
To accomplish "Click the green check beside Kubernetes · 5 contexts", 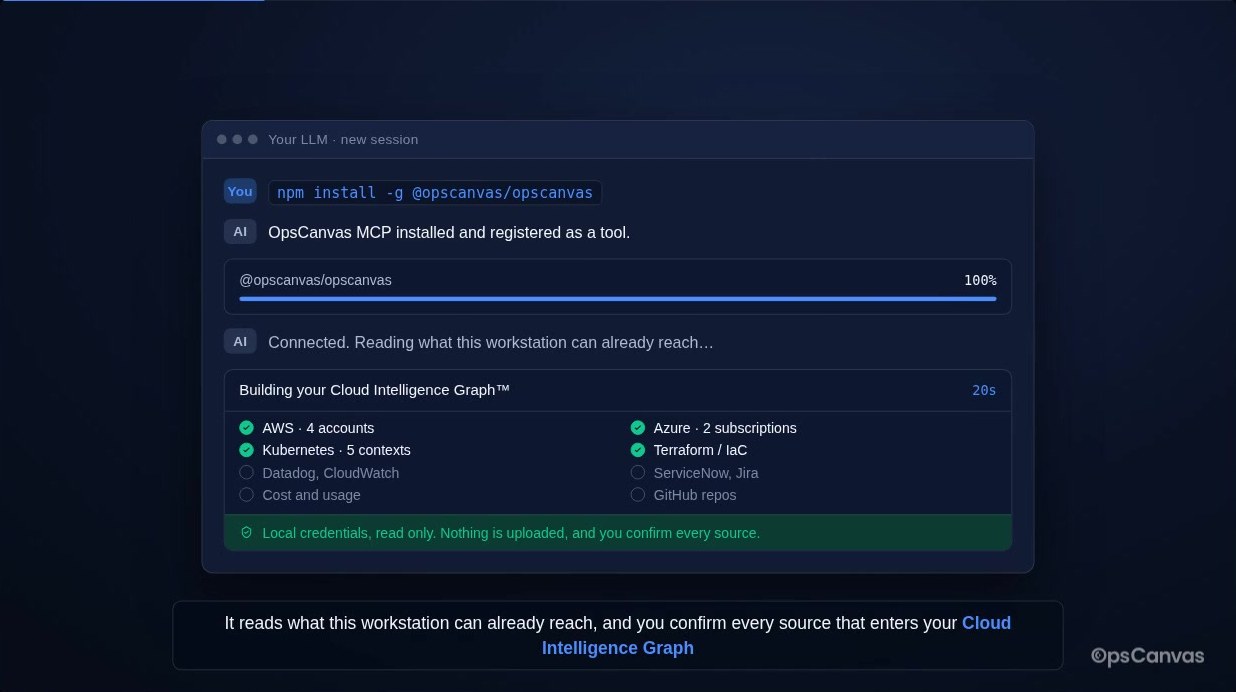I will point(247,450).
